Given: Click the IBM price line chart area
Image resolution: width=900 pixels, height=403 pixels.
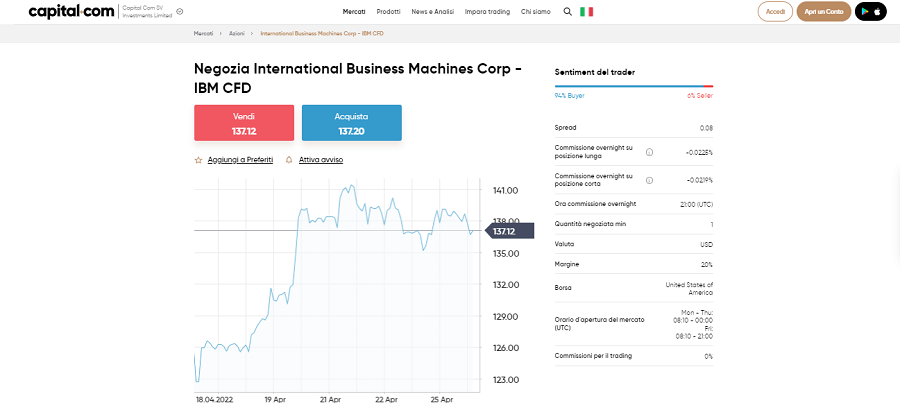Looking at the screenshot, I should 336,284.
